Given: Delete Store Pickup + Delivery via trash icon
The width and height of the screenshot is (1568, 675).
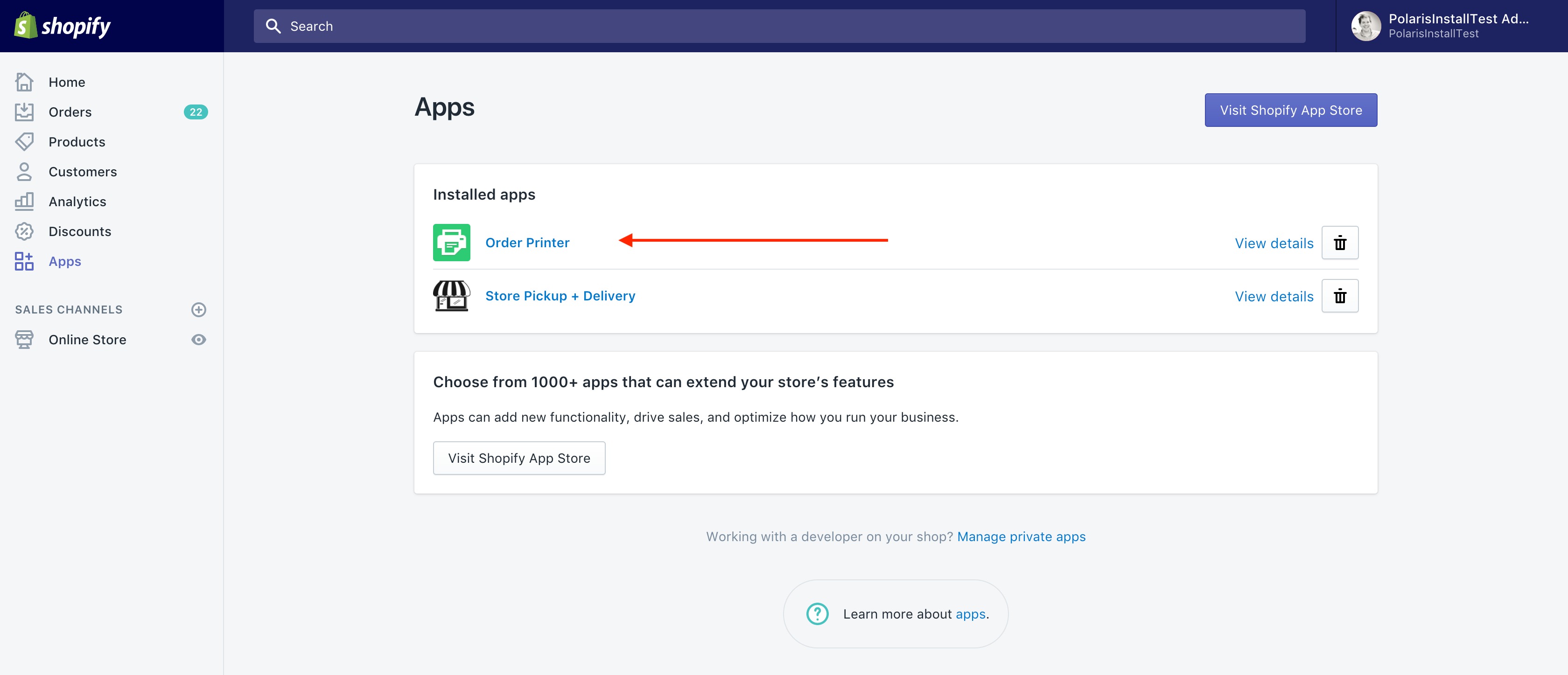Looking at the screenshot, I should tap(1339, 296).
